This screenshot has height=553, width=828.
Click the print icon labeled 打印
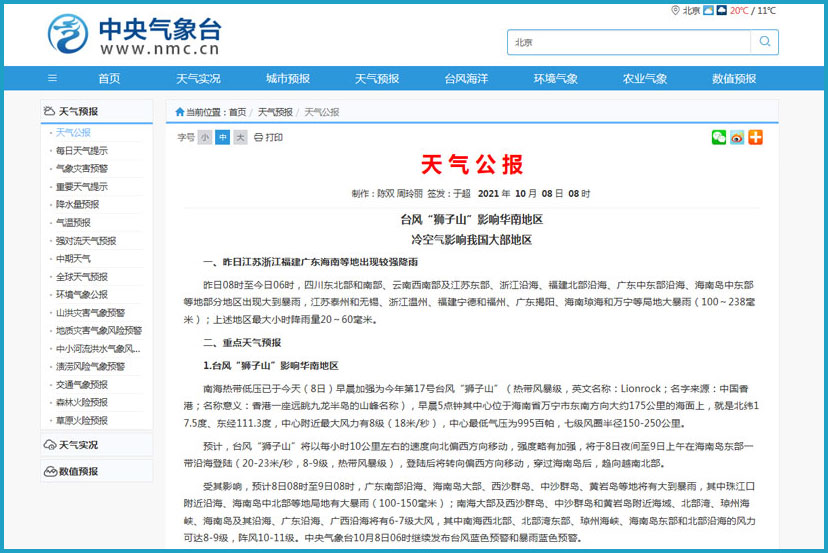click(x=268, y=138)
